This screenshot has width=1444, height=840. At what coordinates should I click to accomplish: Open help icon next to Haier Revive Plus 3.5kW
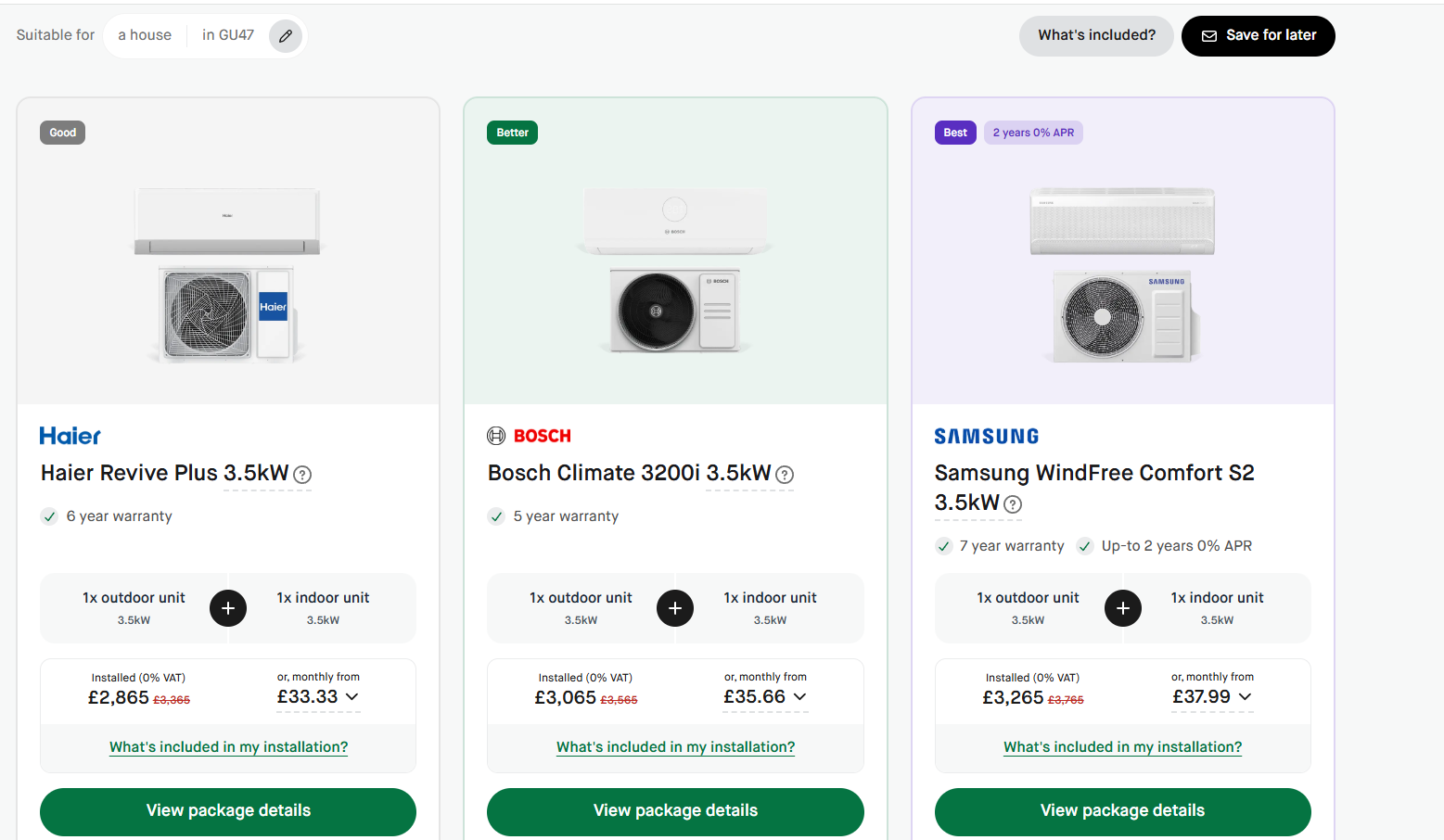pos(302,475)
